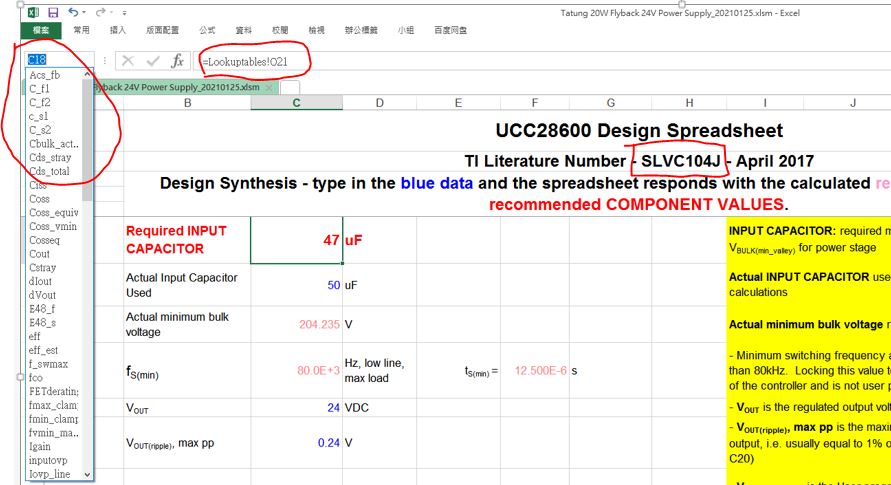Cancel the formula entry with X
Viewport: 891px width, 485px height.
[128, 61]
